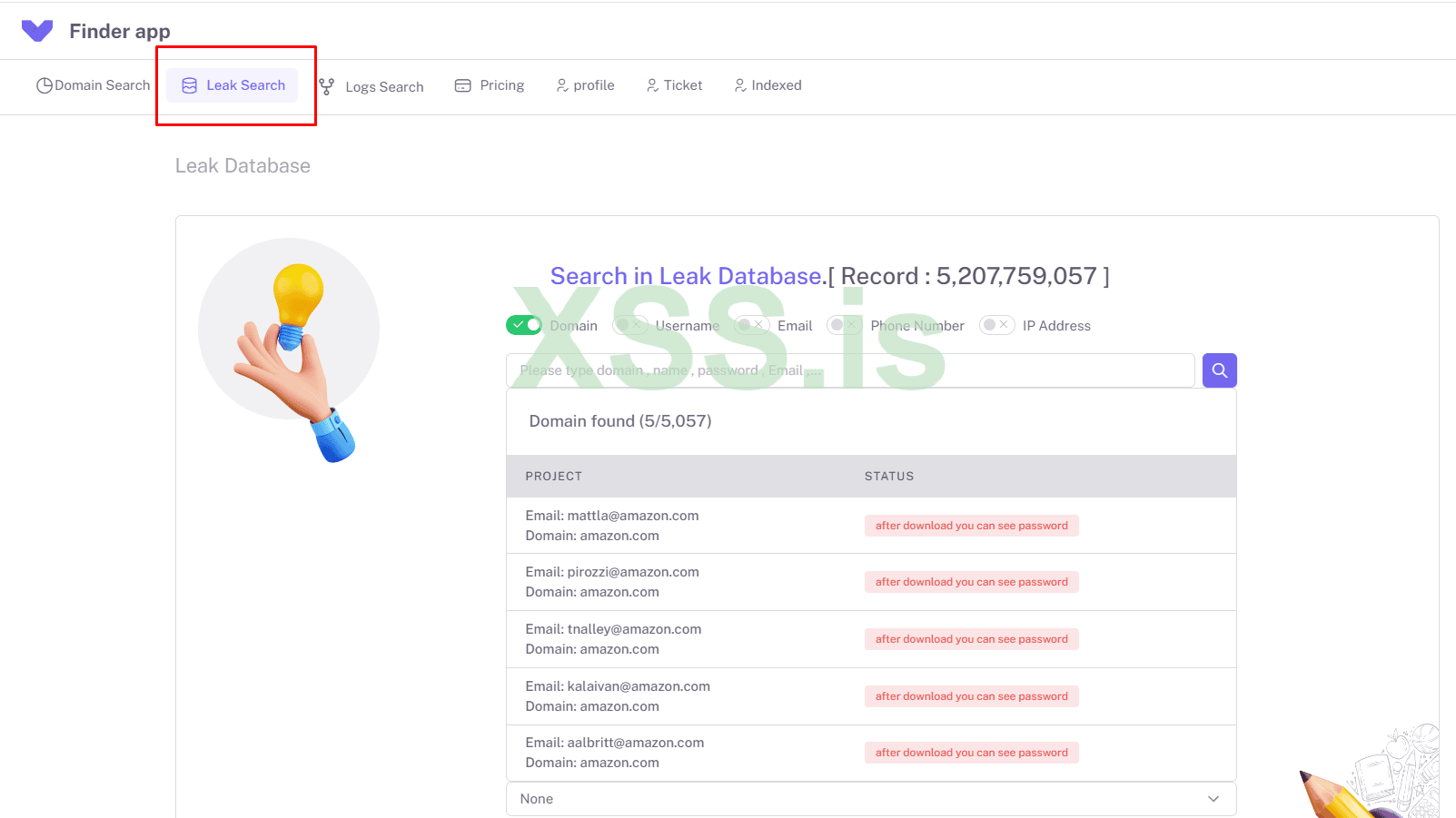
Task: Focus the leak search text field
Action: tap(850, 370)
